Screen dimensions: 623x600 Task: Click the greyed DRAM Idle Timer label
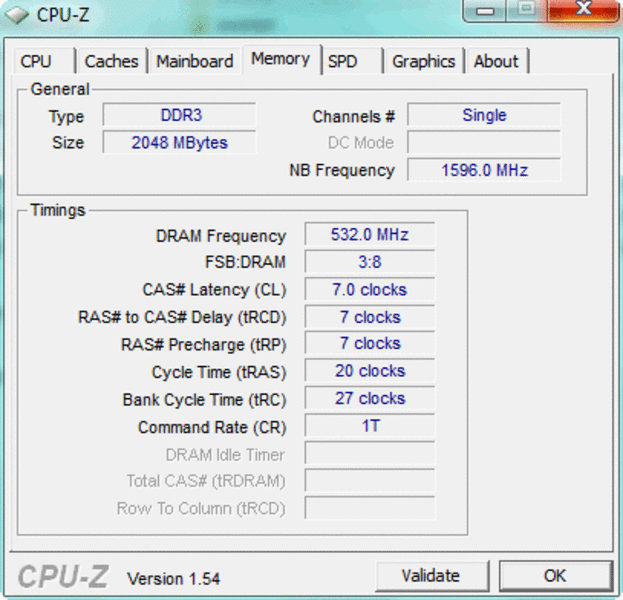tap(226, 455)
